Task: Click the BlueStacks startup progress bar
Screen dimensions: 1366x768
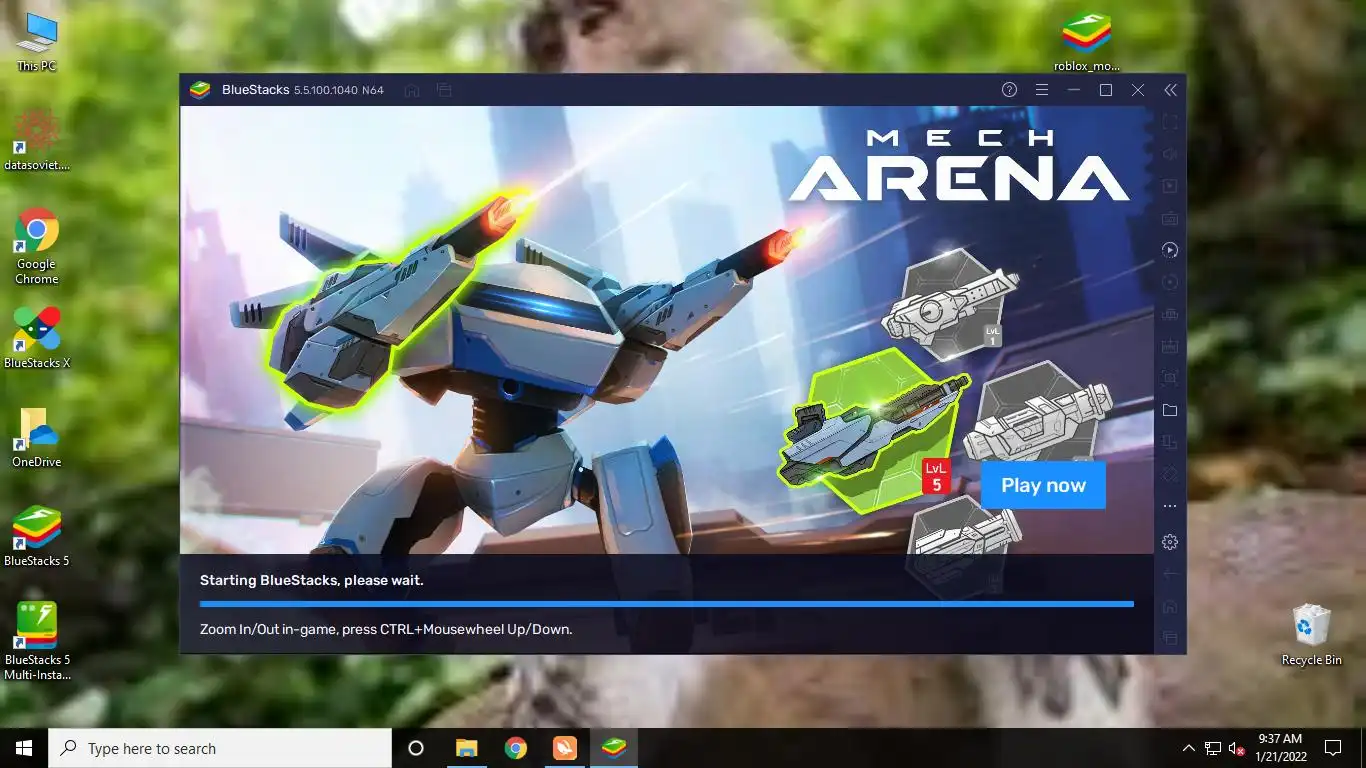Action: (667, 604)
